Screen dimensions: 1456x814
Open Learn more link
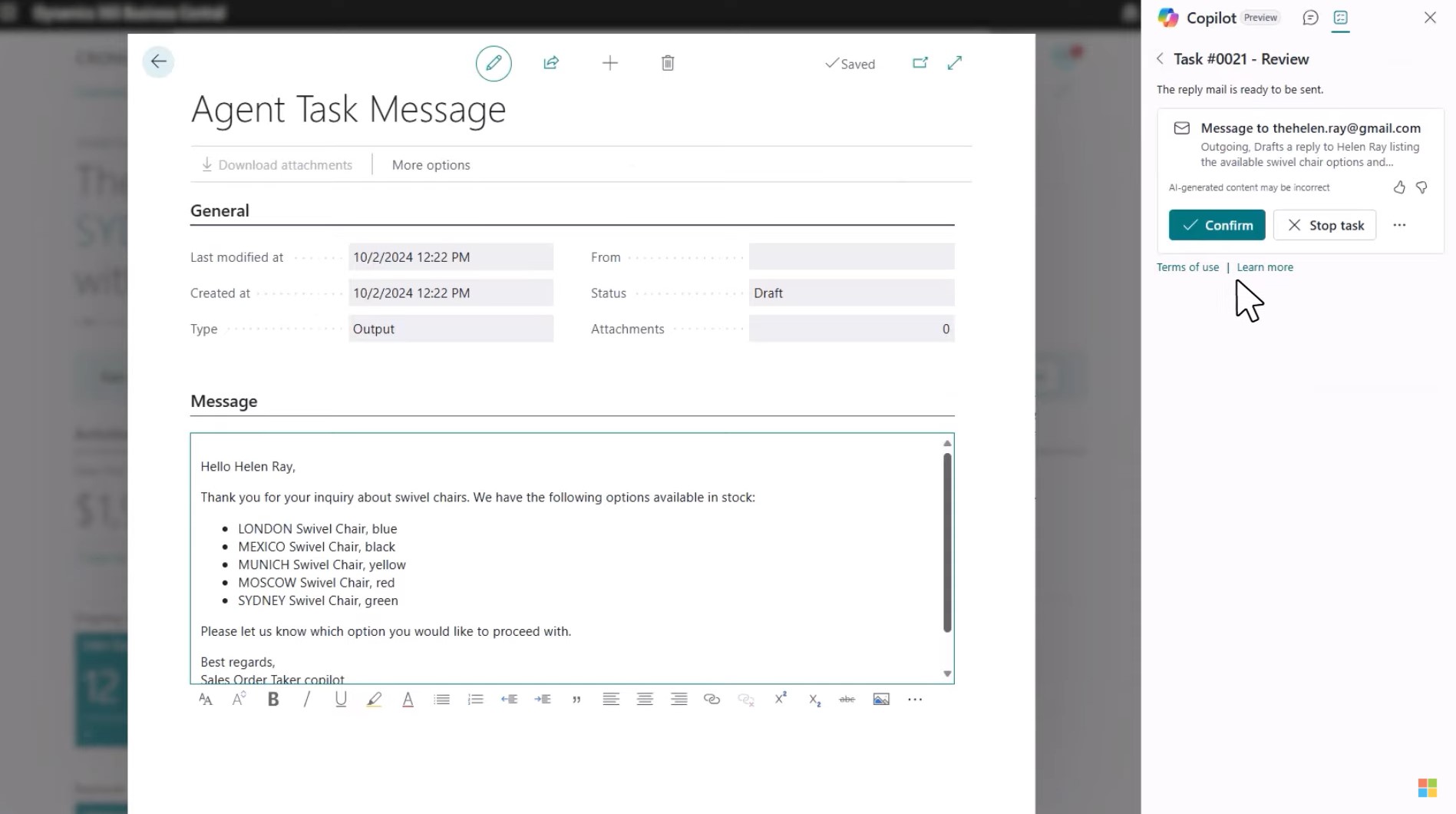pos(1265,267)
